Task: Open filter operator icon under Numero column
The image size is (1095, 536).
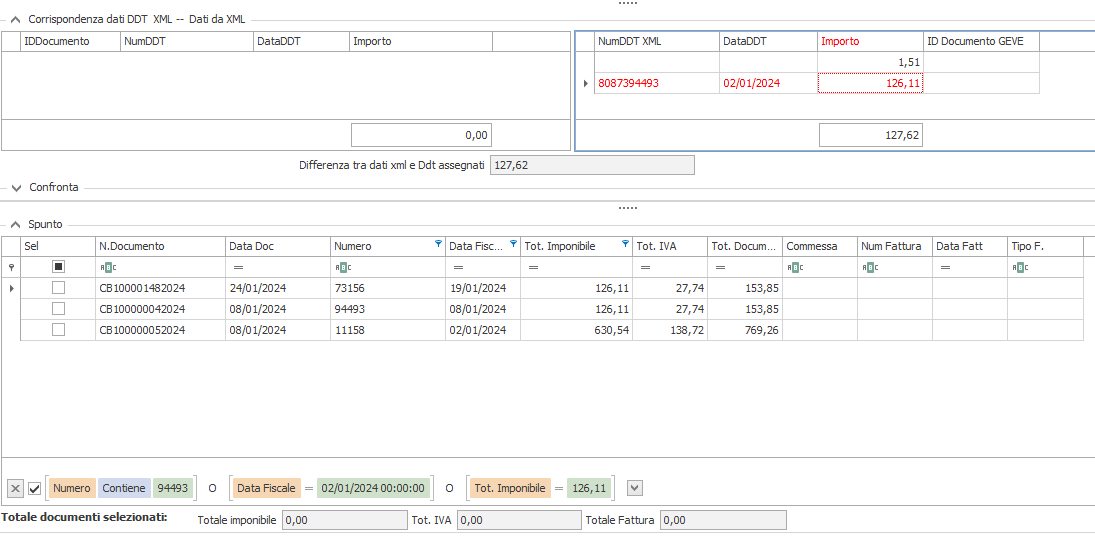Action: pyautogui.click(x=342, y=267)
